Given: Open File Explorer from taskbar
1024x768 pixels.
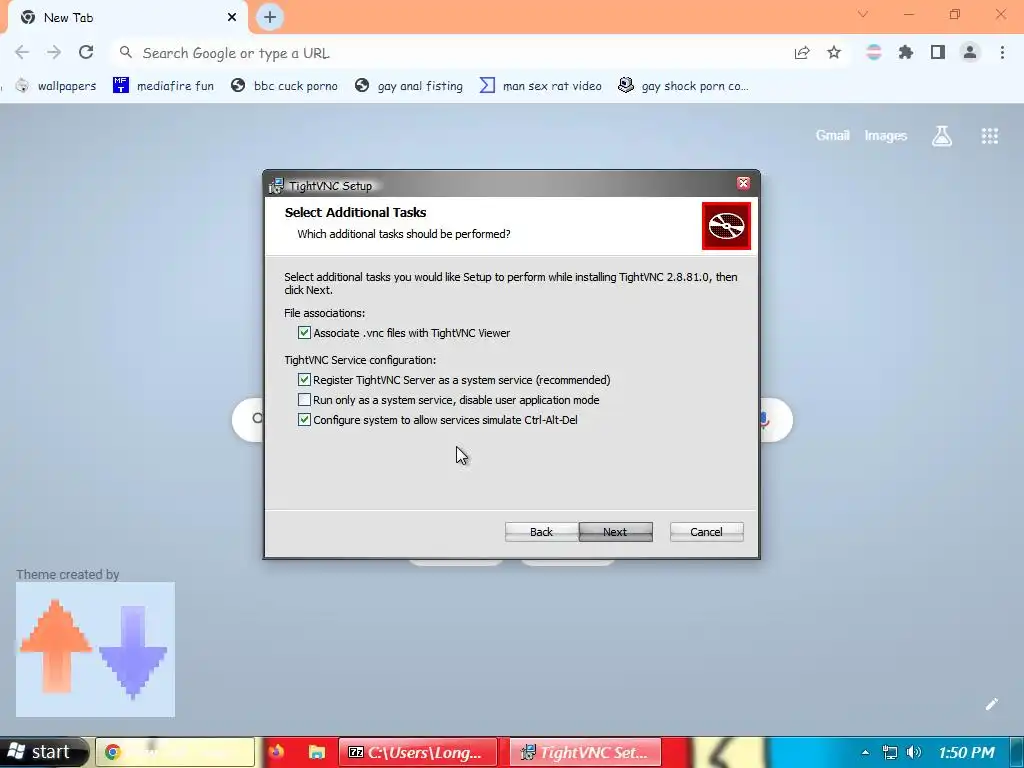Looking at the screenshot, I should click(317, 752).
